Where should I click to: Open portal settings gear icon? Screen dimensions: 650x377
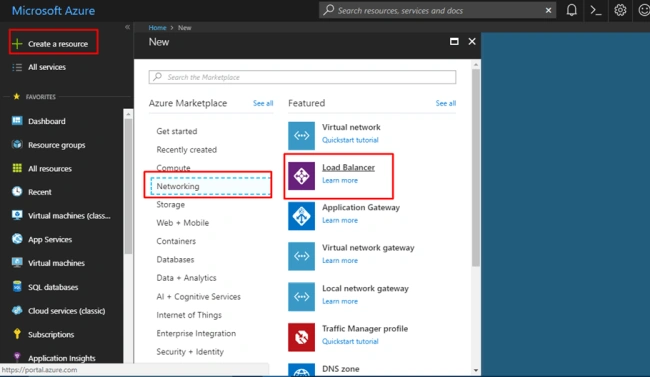point(620,10)
